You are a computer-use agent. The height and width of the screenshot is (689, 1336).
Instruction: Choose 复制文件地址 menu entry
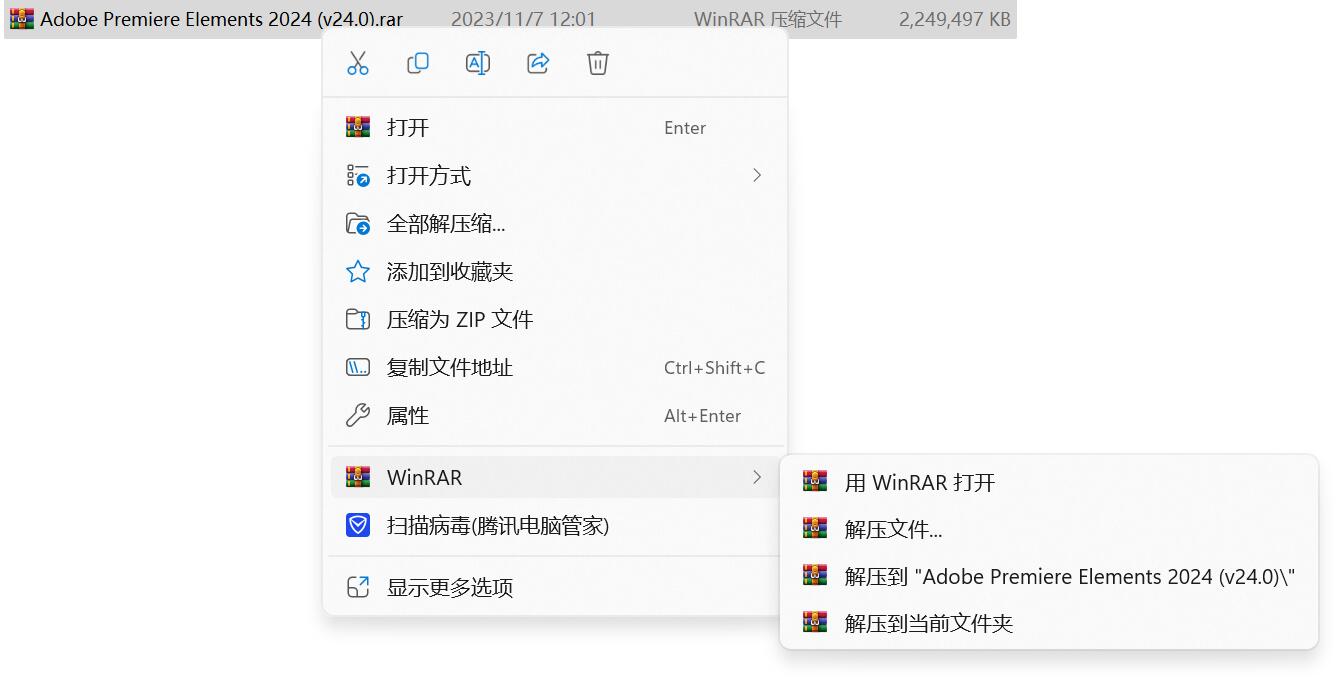449,367
